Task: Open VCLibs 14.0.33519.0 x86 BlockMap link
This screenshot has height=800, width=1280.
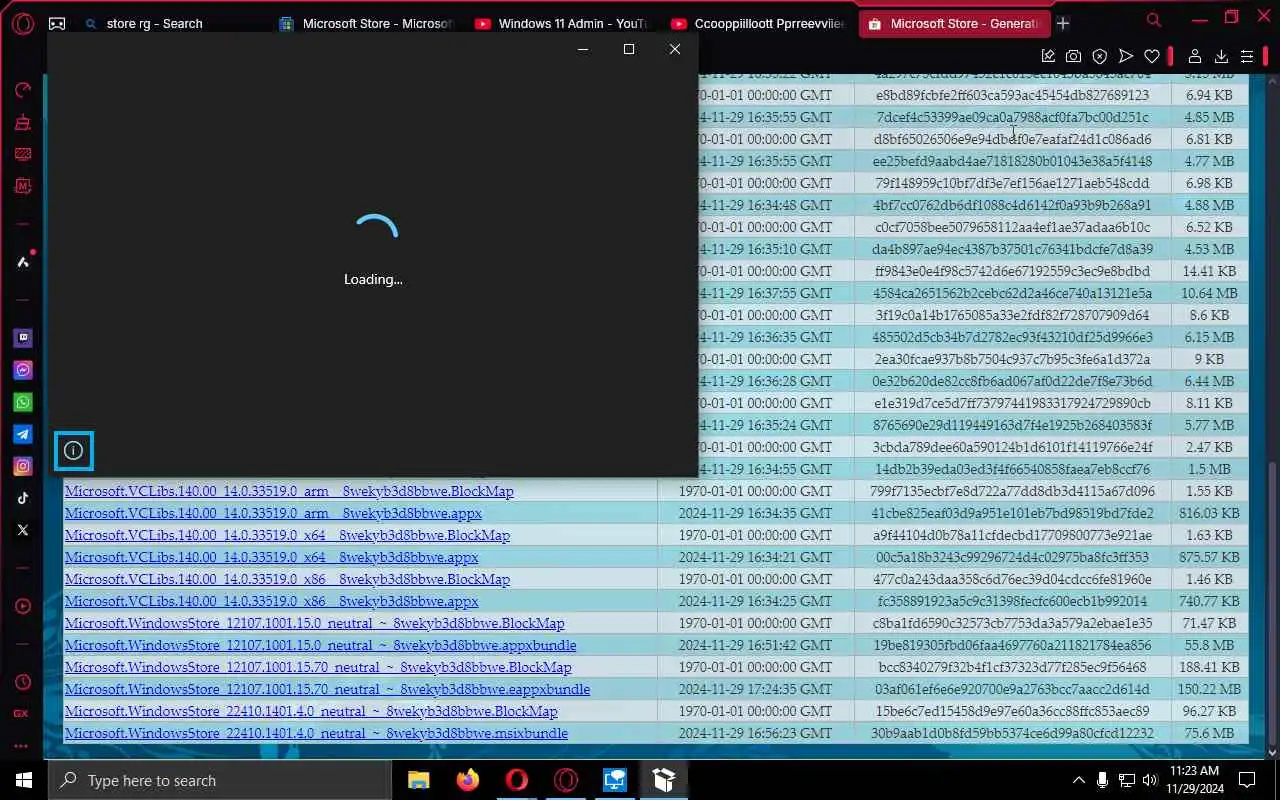Action: 287,579
